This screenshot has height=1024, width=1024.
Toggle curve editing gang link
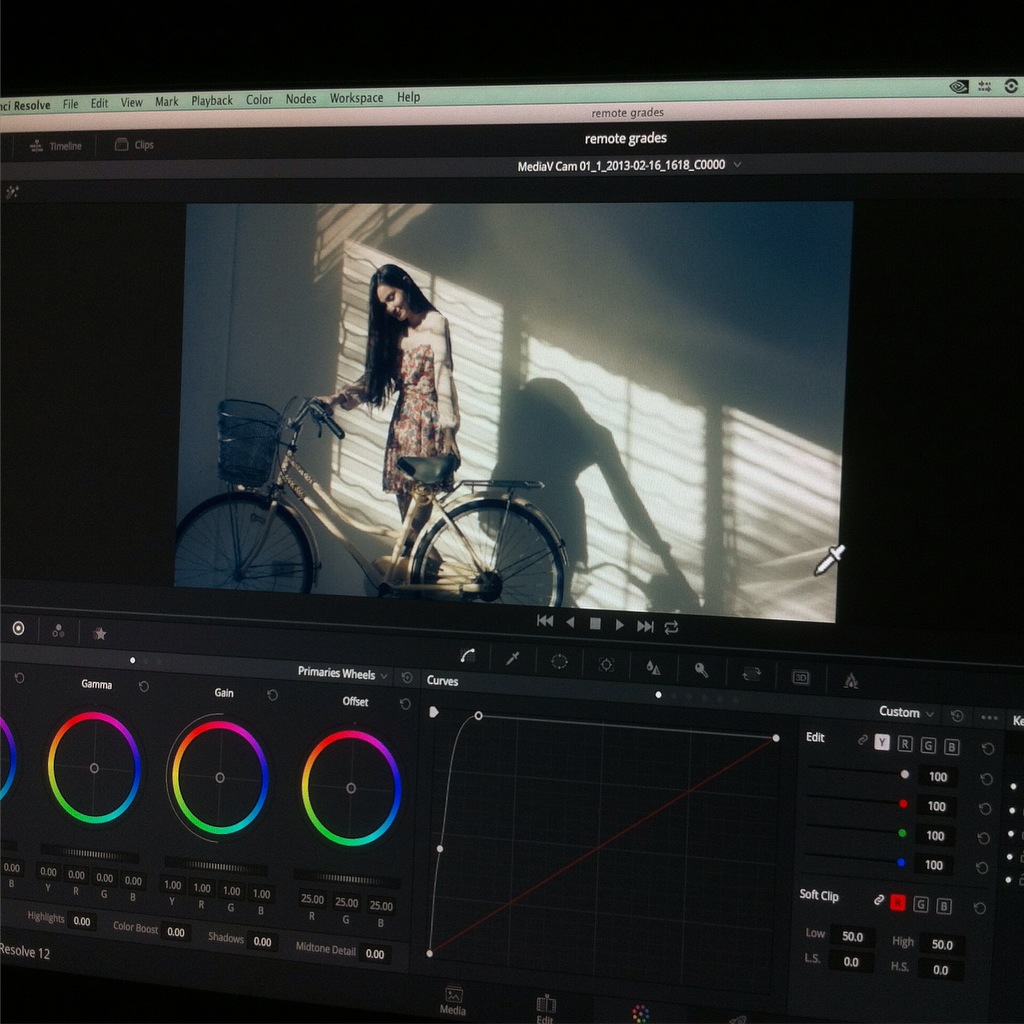862,740
